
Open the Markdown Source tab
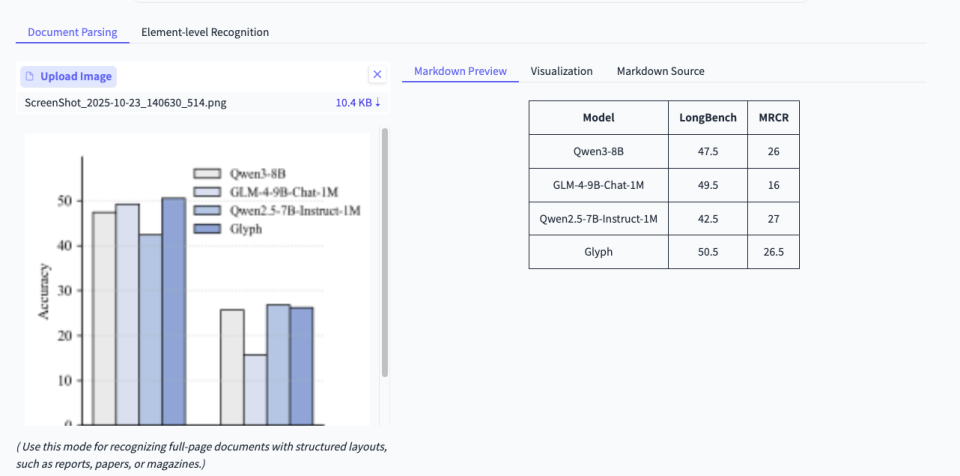pos(661,71)
